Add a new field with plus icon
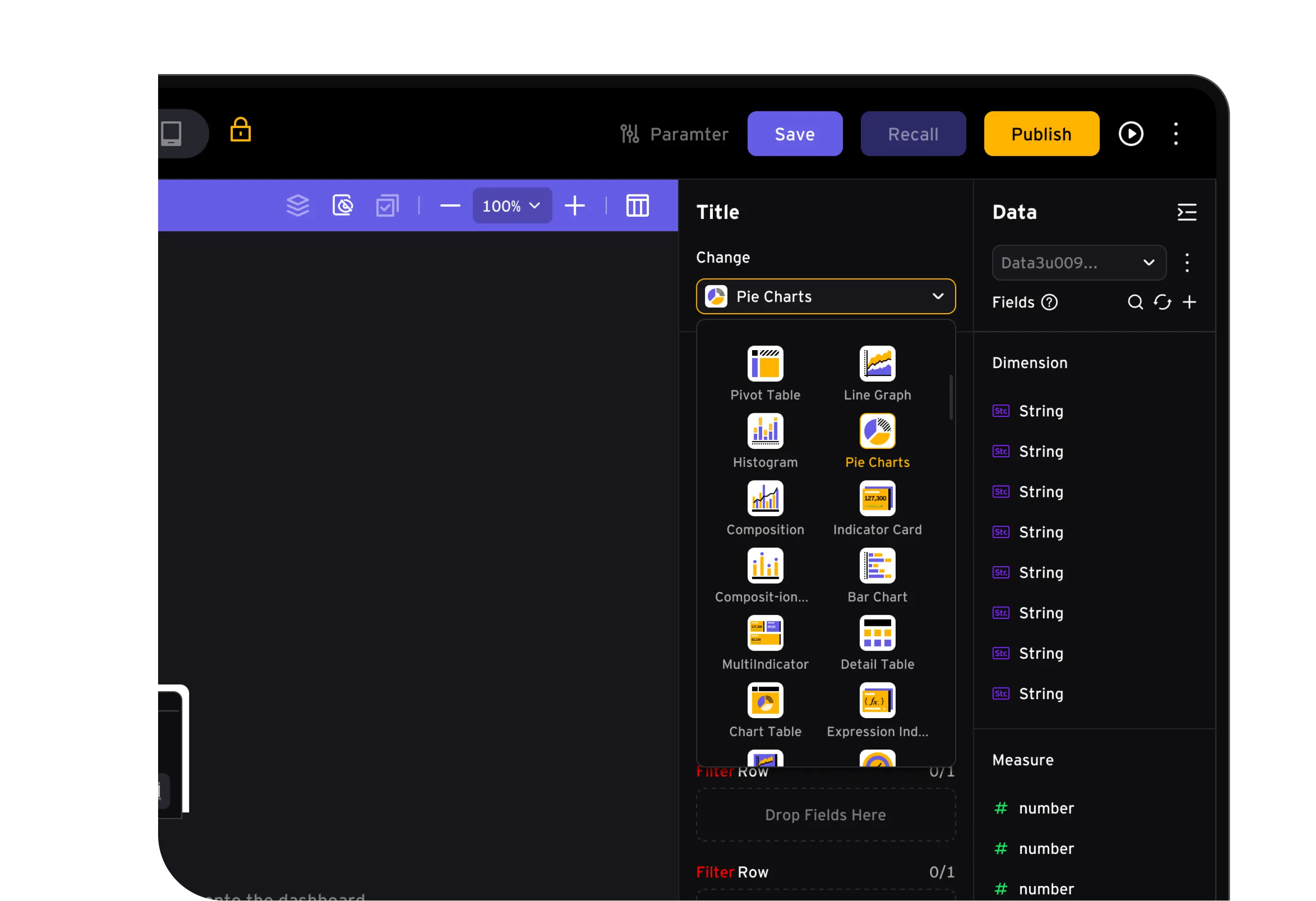1316x901 pixels. [x=1189, y=303]
